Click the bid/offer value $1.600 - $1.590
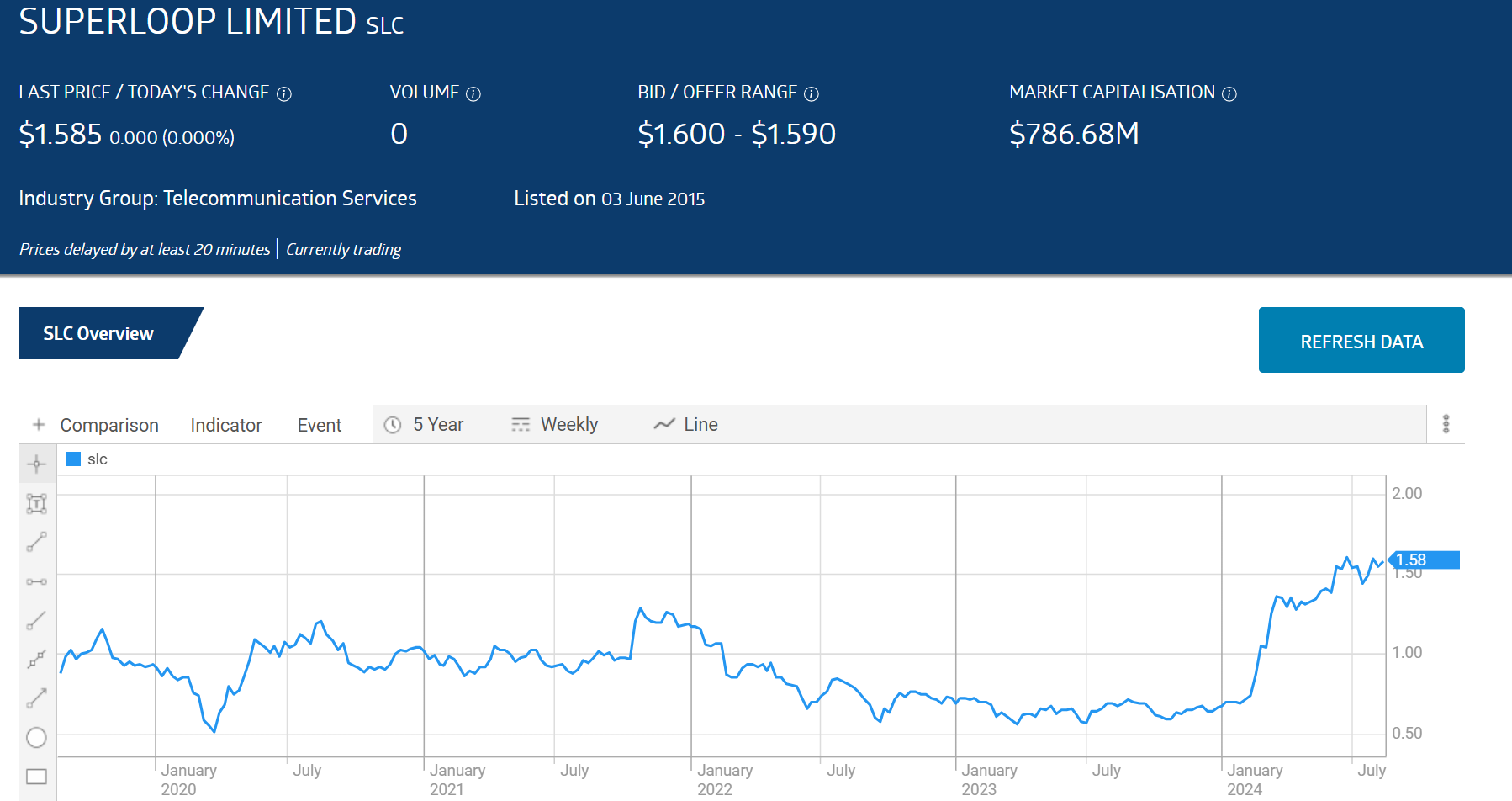The image size is (1512, 801). click(737, 134)
